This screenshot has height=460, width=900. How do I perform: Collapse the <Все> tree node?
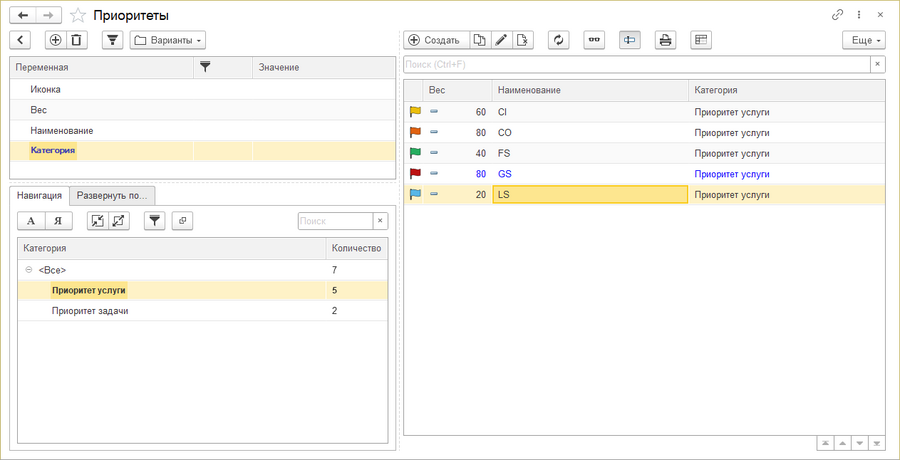28,270
